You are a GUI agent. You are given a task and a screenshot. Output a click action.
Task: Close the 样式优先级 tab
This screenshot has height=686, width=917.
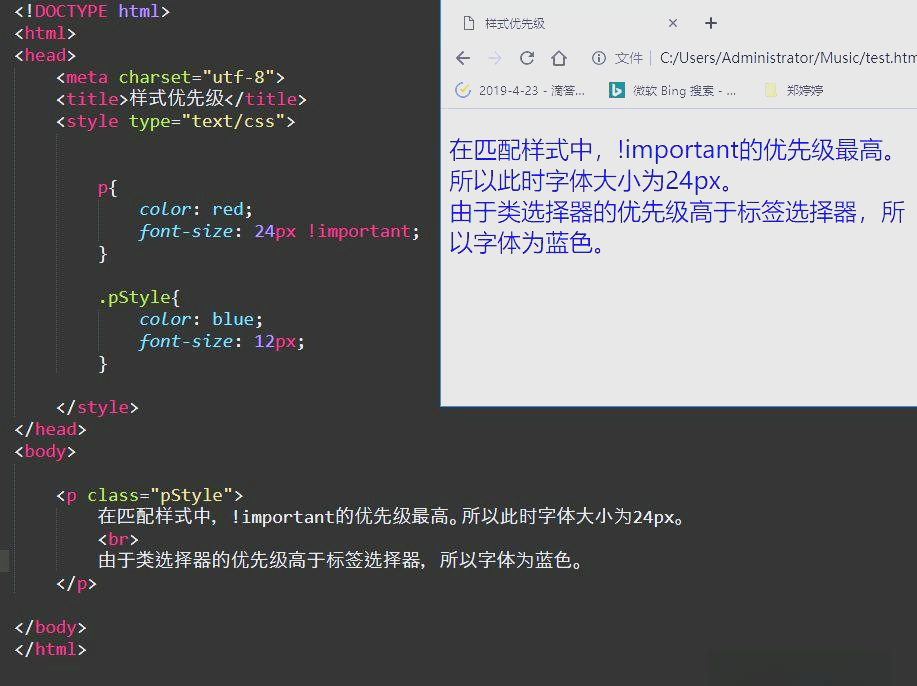(673, 23)
